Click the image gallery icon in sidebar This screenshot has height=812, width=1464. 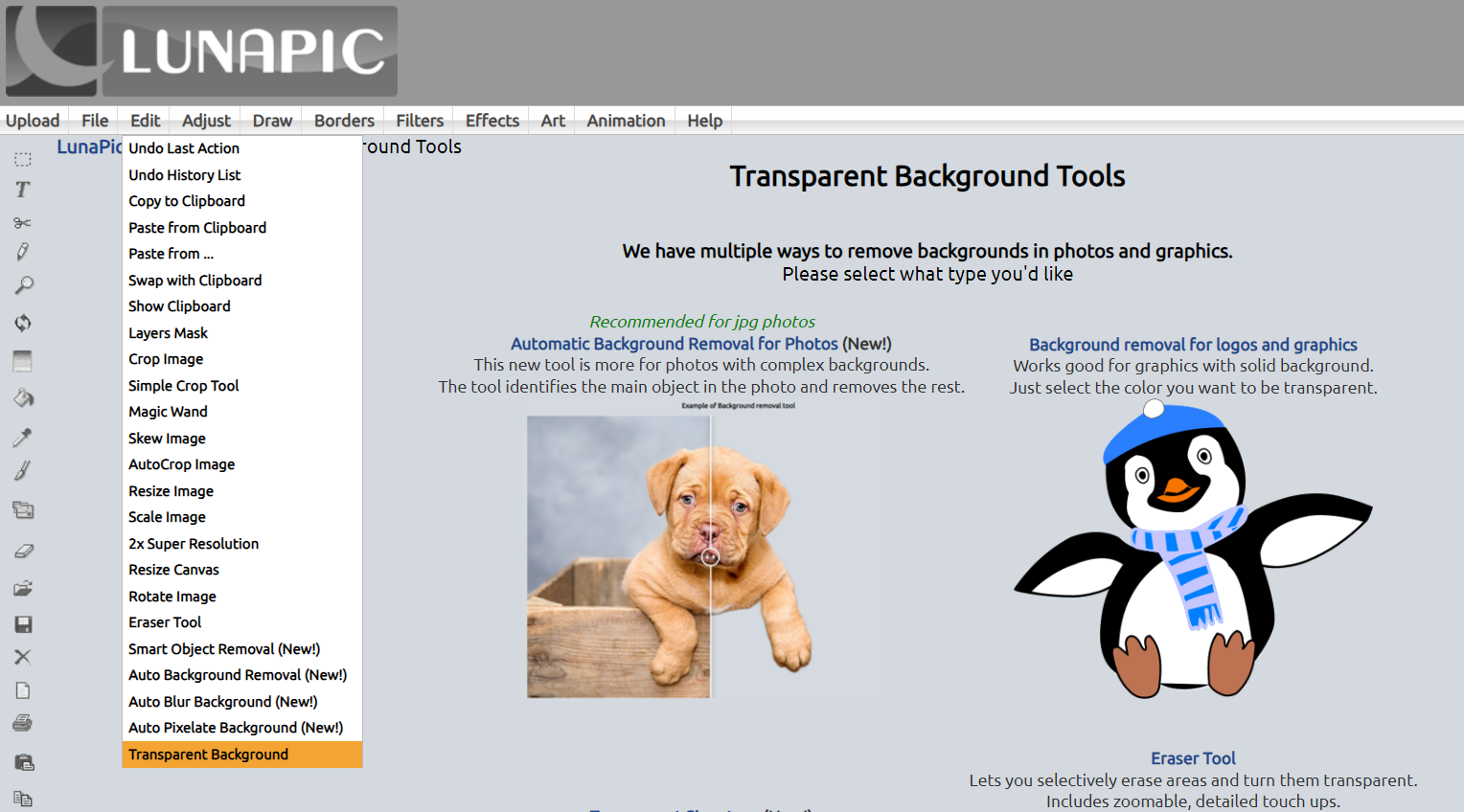[x=23, y=509]
